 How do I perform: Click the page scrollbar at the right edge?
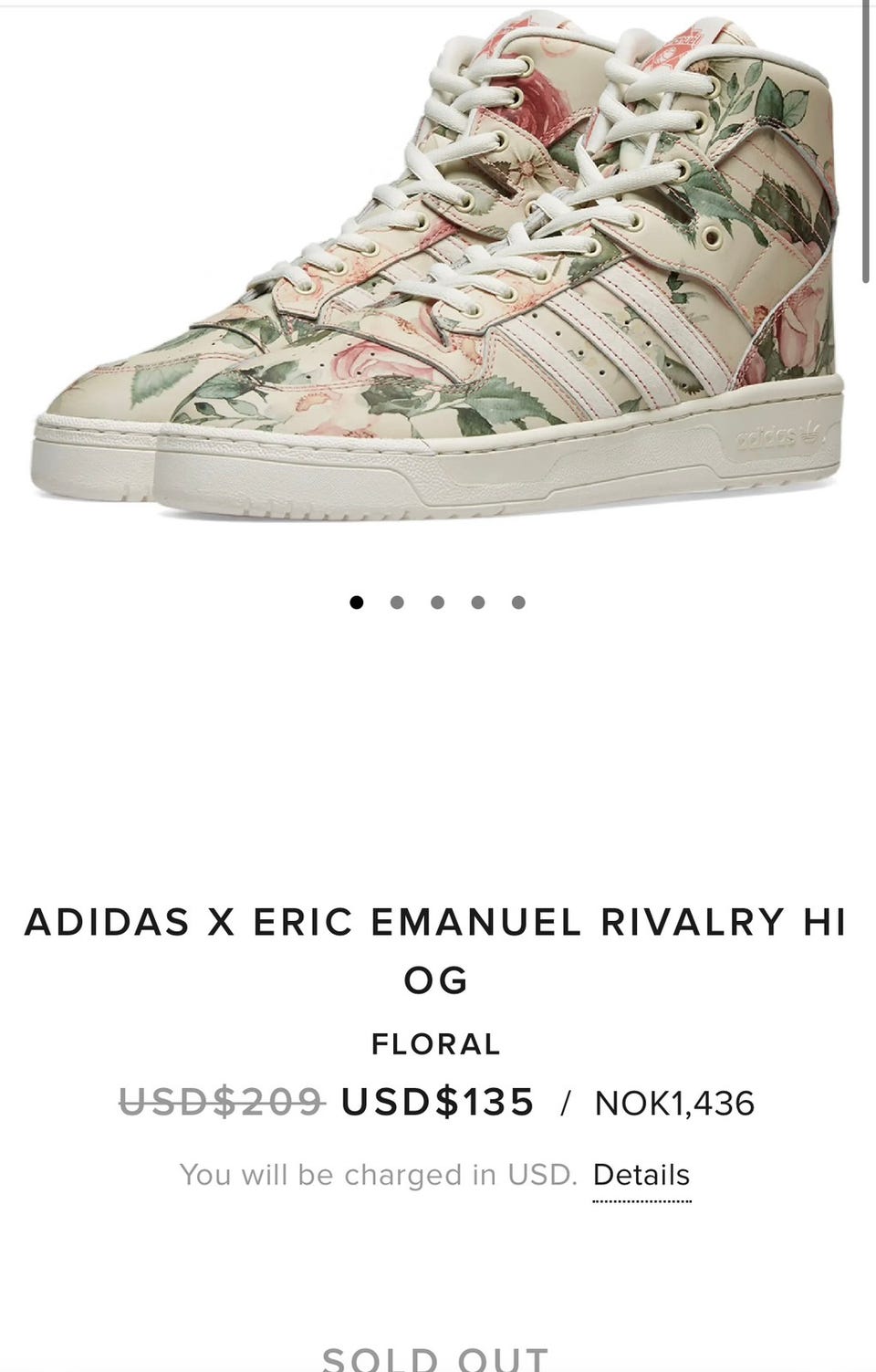(x=865, y=141)
